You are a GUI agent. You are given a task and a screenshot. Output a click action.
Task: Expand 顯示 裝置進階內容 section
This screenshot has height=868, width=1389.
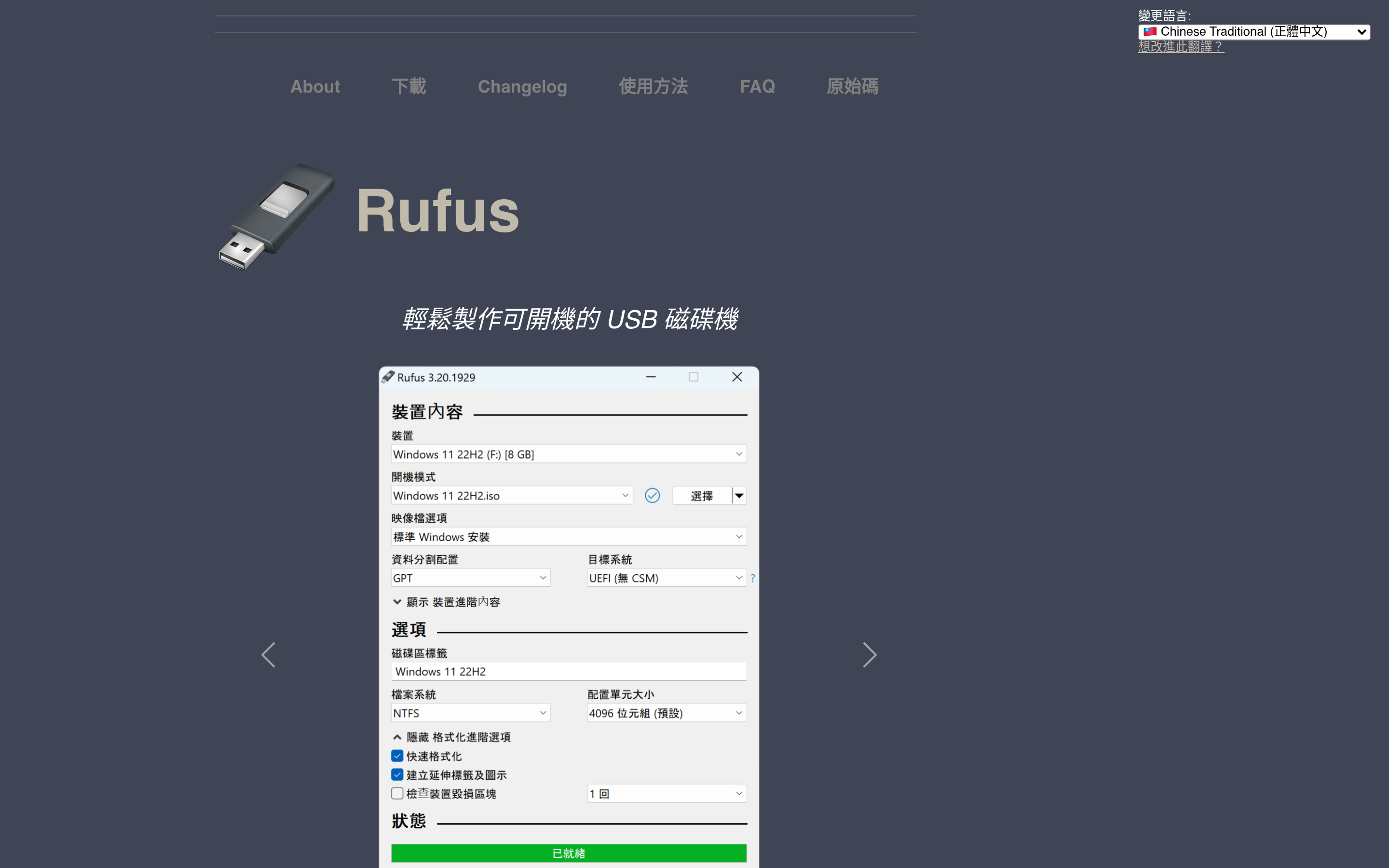tap(447, 602)
